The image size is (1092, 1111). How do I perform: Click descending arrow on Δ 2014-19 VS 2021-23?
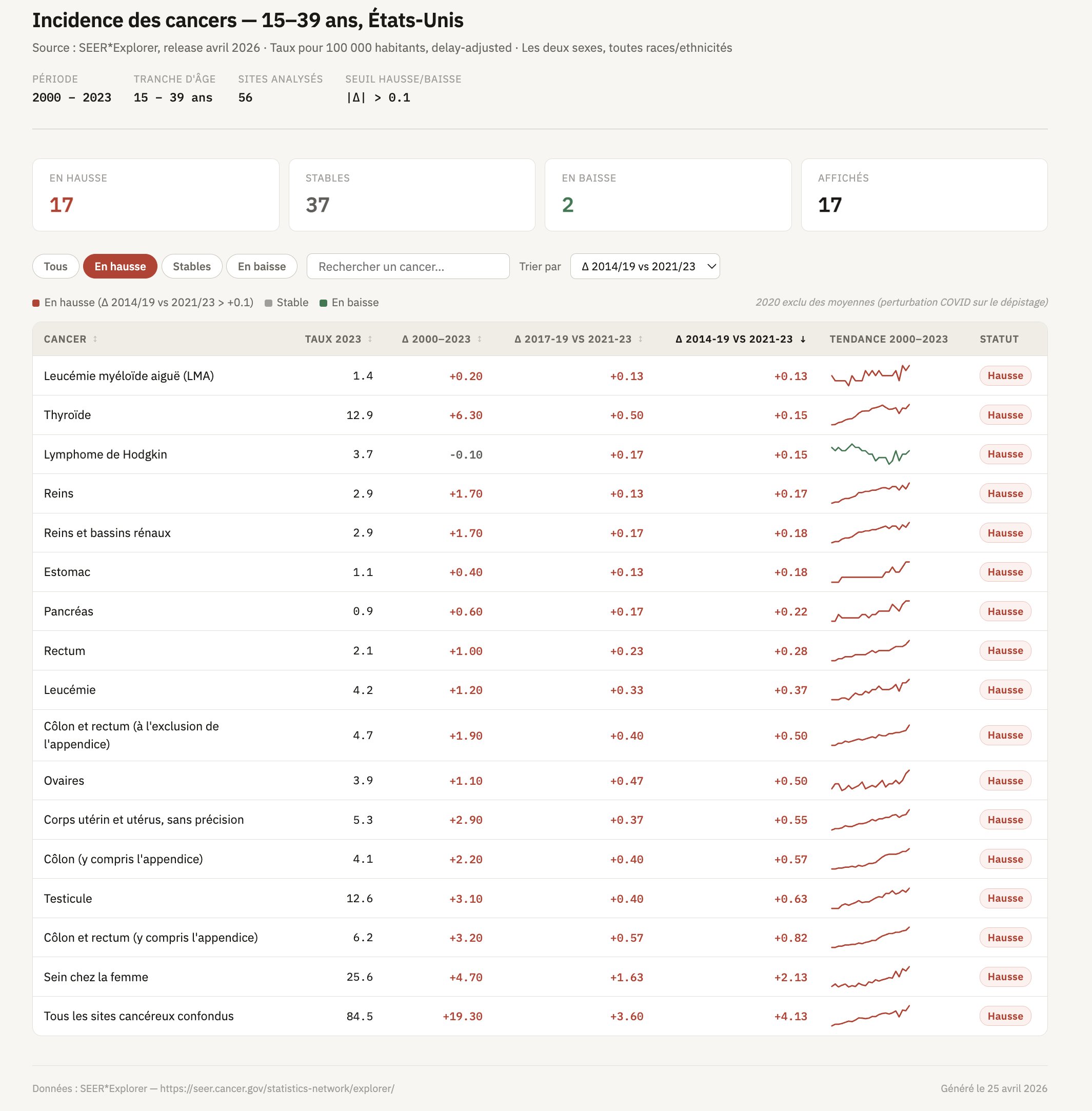click(x=803, y=339)
